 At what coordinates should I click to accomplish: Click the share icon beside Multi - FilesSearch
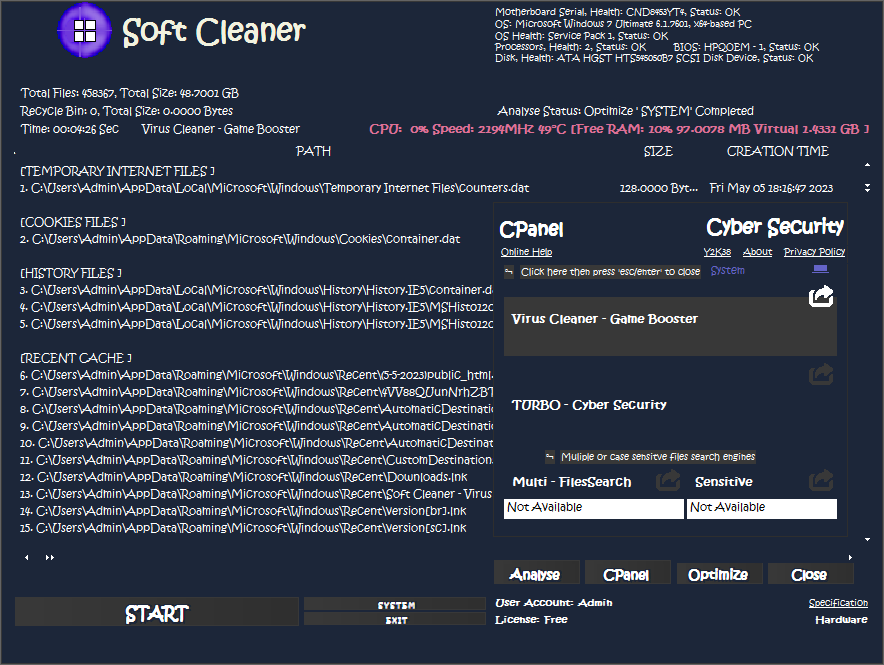pyautogui.click(x=668, y=480)
